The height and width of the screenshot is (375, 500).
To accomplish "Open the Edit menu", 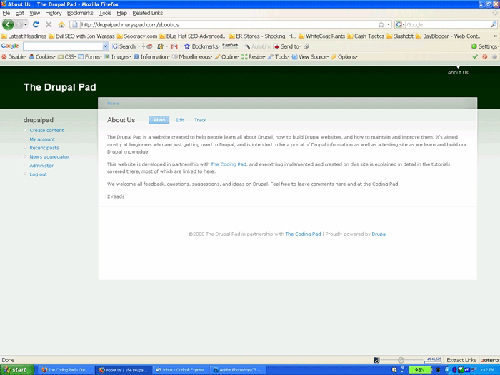I will pos(20,13).
